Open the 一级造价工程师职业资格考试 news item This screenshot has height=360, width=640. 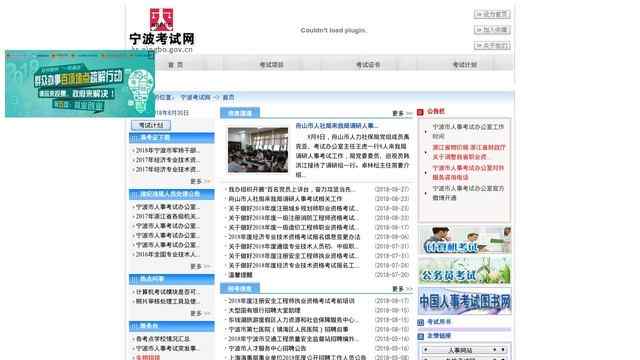(293, 227)
